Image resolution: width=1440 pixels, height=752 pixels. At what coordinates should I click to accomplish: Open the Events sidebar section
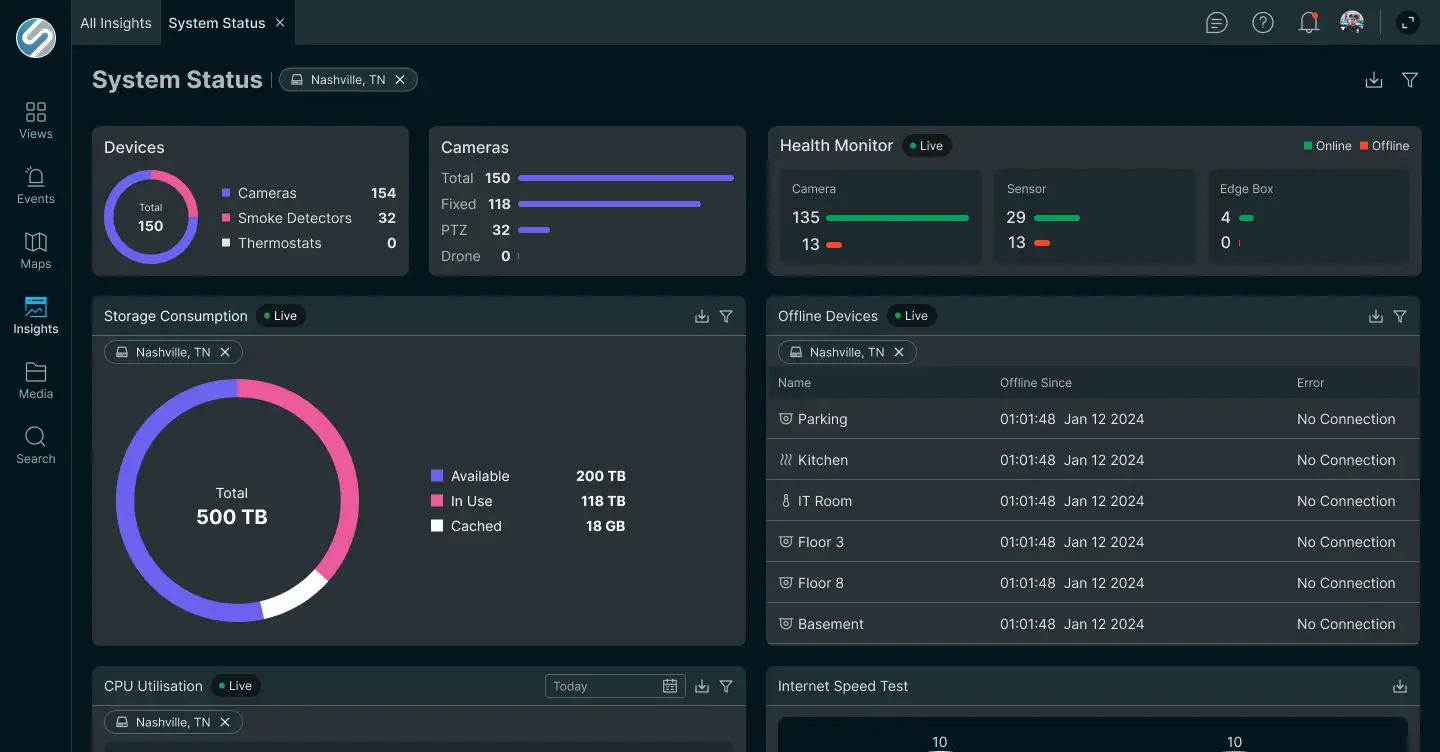pos(36,185)
